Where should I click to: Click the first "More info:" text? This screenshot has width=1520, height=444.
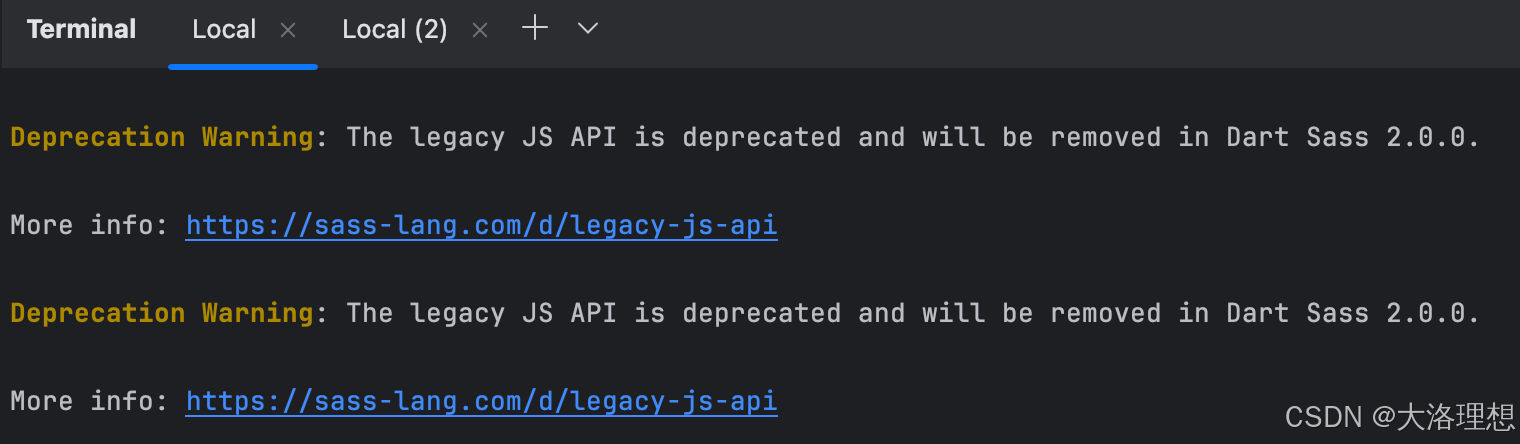tap(90, 225)
